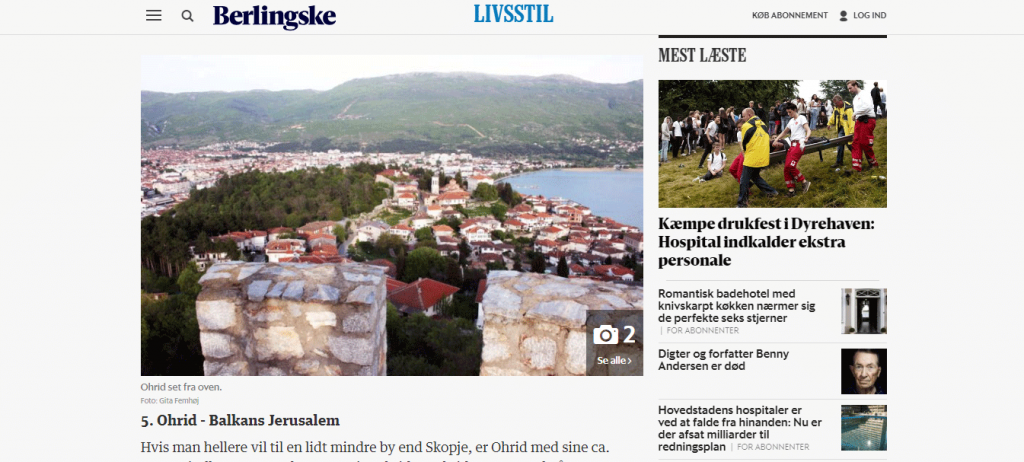This screenshot has height=462, width=1024.
Task: Open the hamburger menu icon
Action: point(153,16)
